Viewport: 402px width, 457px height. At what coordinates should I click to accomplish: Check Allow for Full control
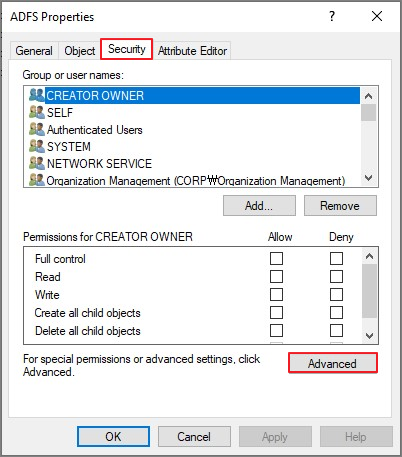coord(276,259)
